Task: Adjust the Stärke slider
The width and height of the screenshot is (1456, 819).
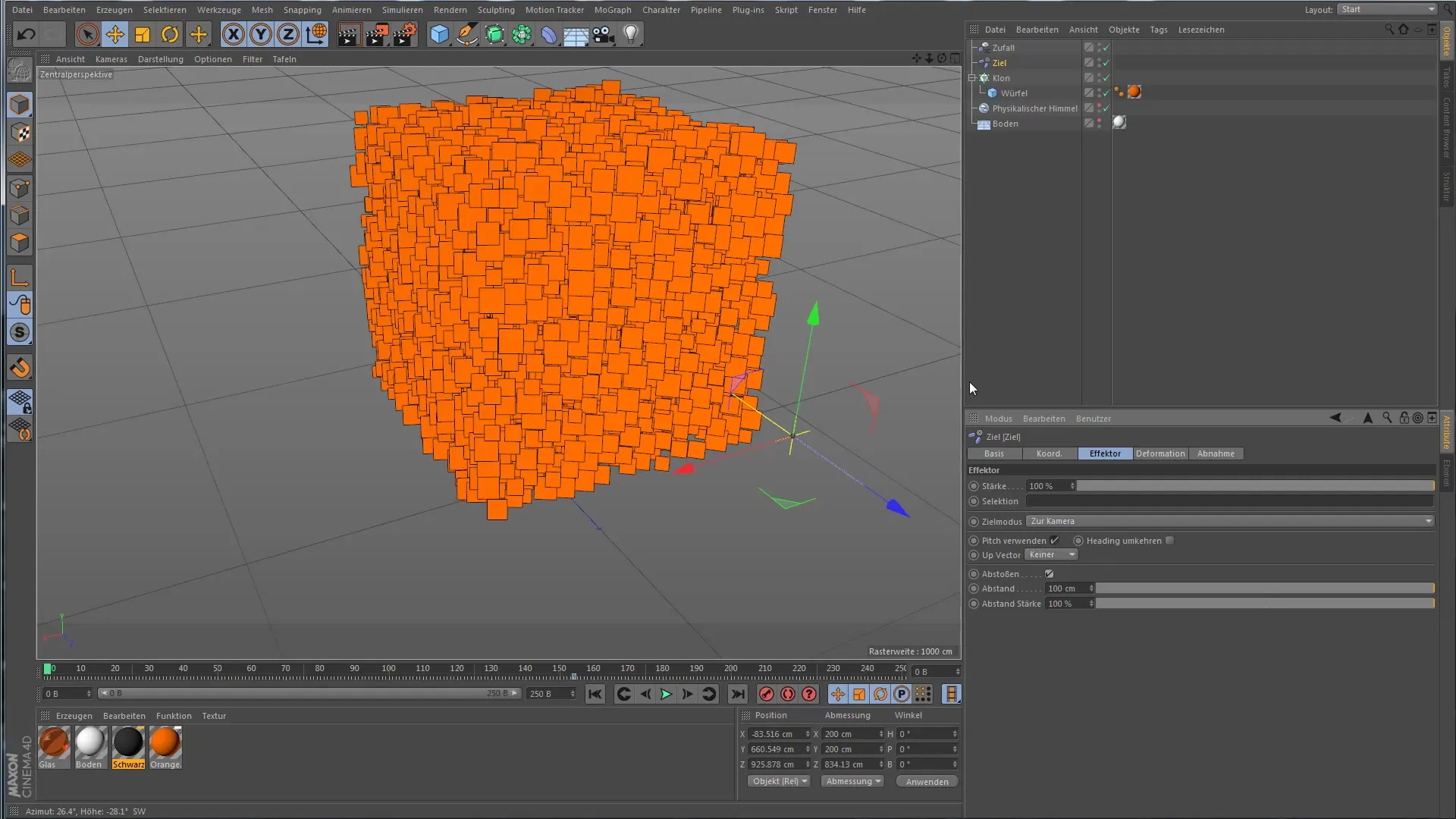Action: tap(1256, 486)
